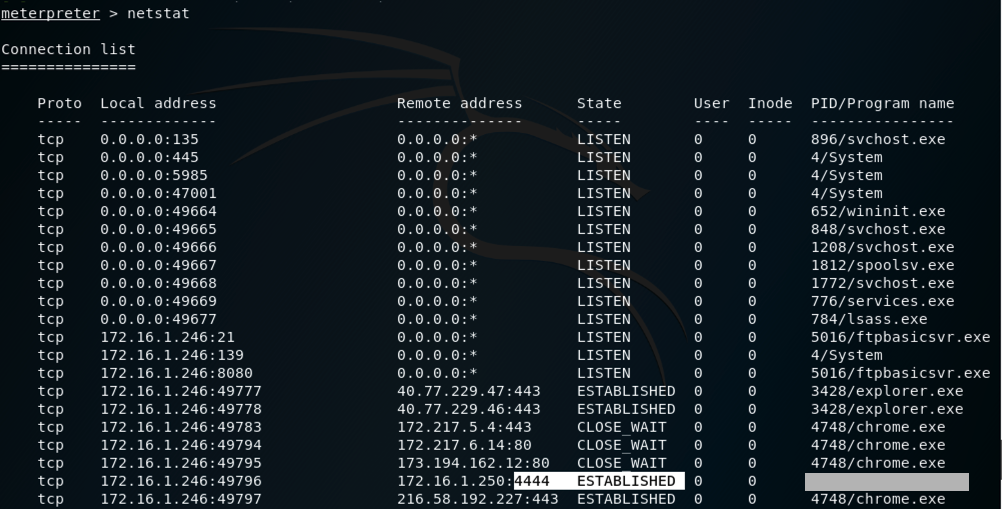Viewport: 1002px width, 509px height.
Task: Select local address 0.0.0.0:135
Action: pos(150,139)
